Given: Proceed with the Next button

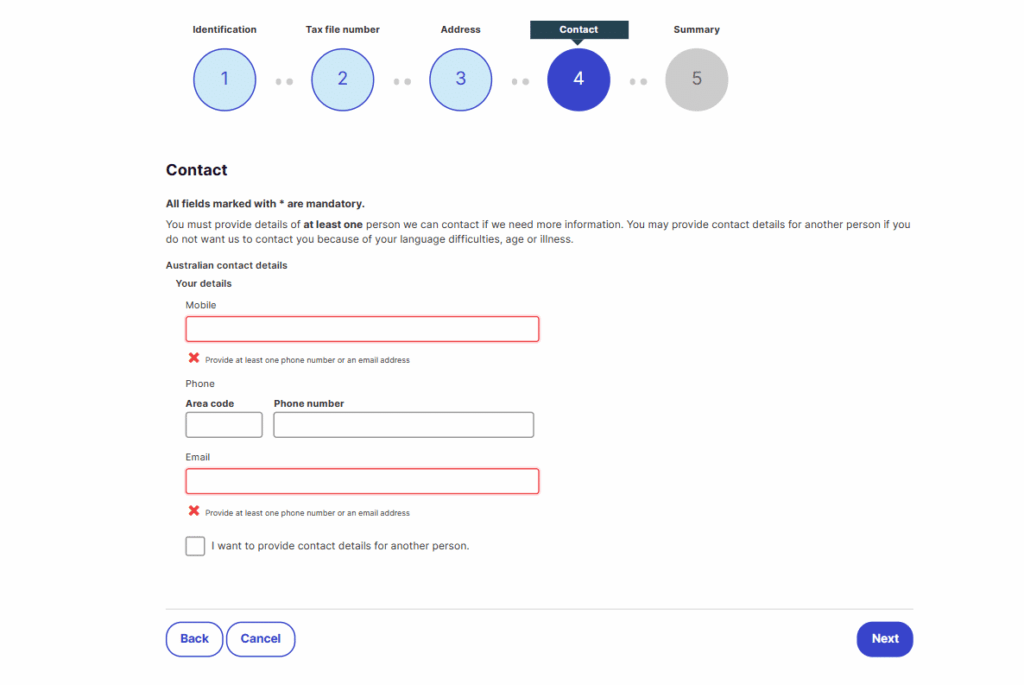Looking at the screenshot, I should 884,639.
